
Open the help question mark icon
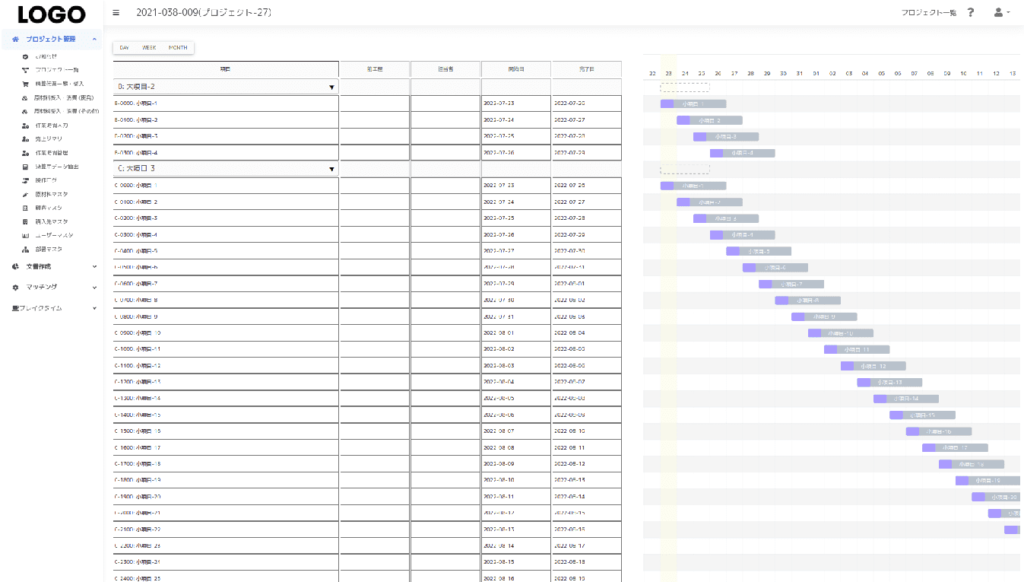pyautogui.click(x=971, y=12)
